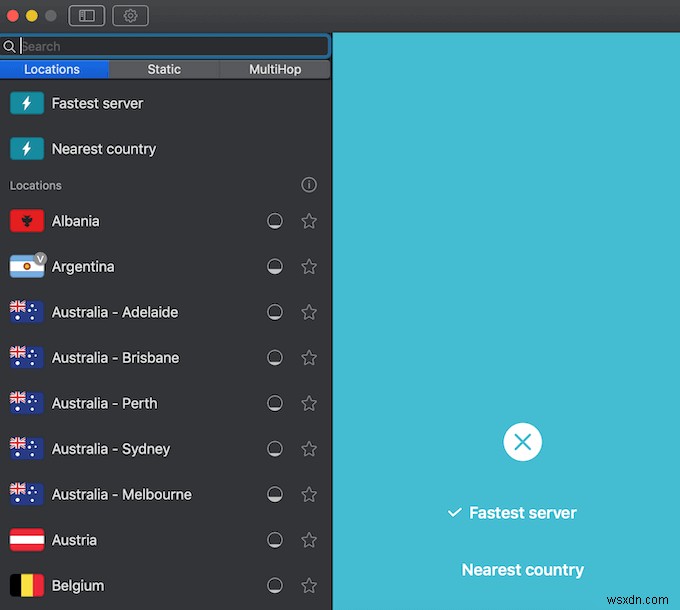Select Fastest server lightning icon in list

27,103
